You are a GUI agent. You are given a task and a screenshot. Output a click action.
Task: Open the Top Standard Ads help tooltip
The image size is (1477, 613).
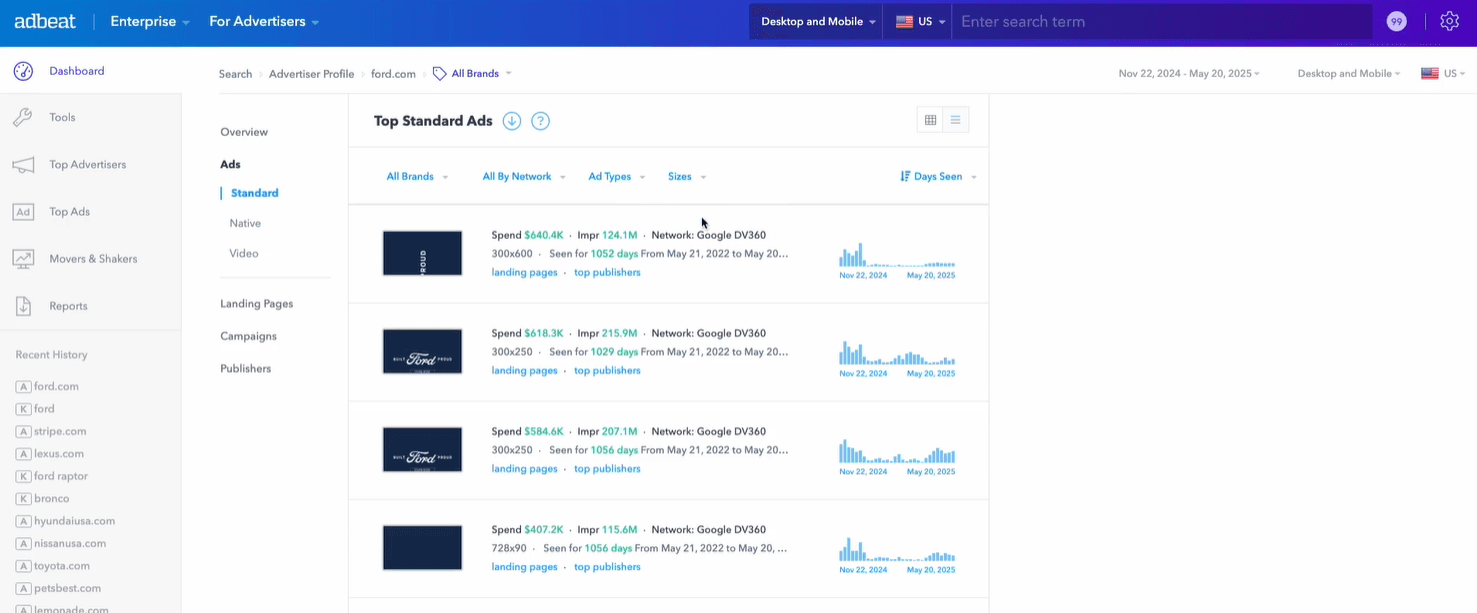[x=540, y=120]
